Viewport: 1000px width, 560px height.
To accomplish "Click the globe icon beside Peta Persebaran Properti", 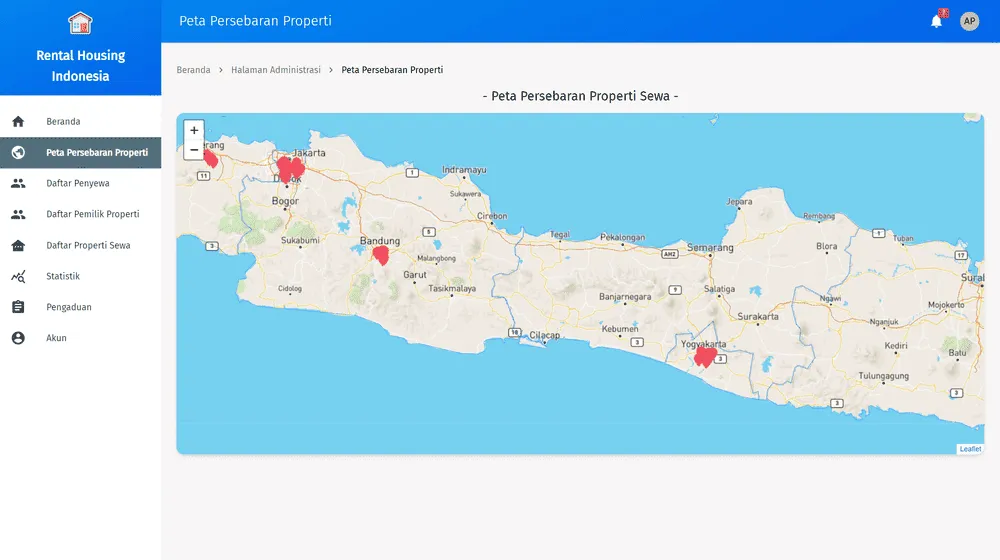I will [x=18, y=152].
